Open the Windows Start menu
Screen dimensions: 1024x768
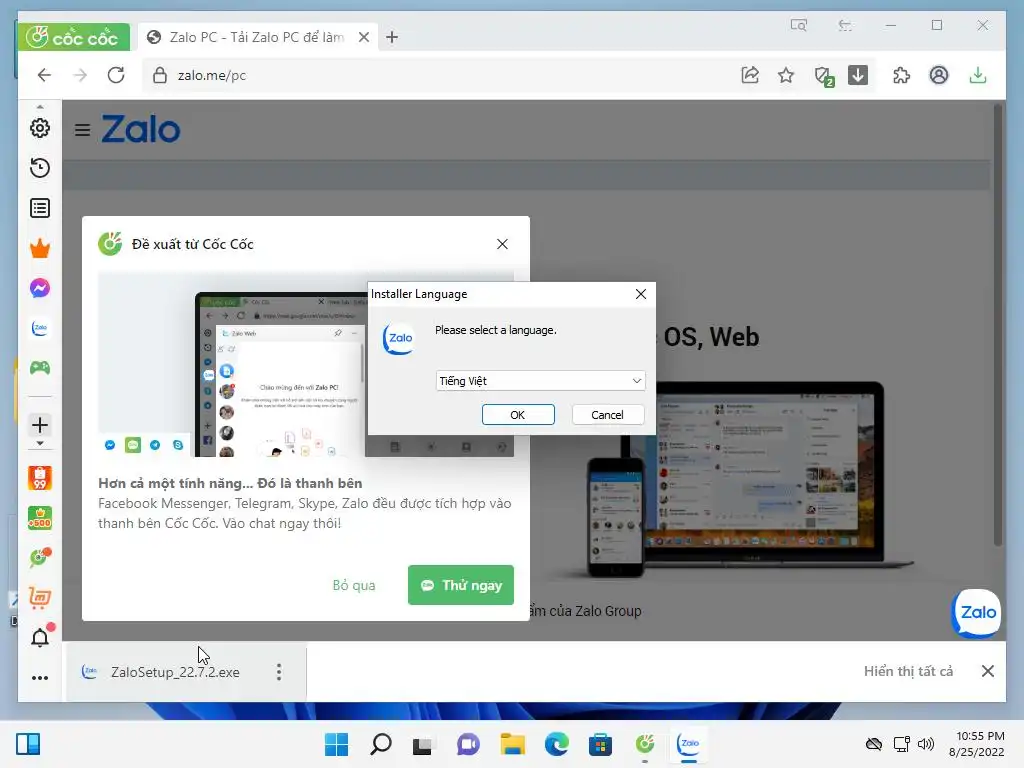336,744
